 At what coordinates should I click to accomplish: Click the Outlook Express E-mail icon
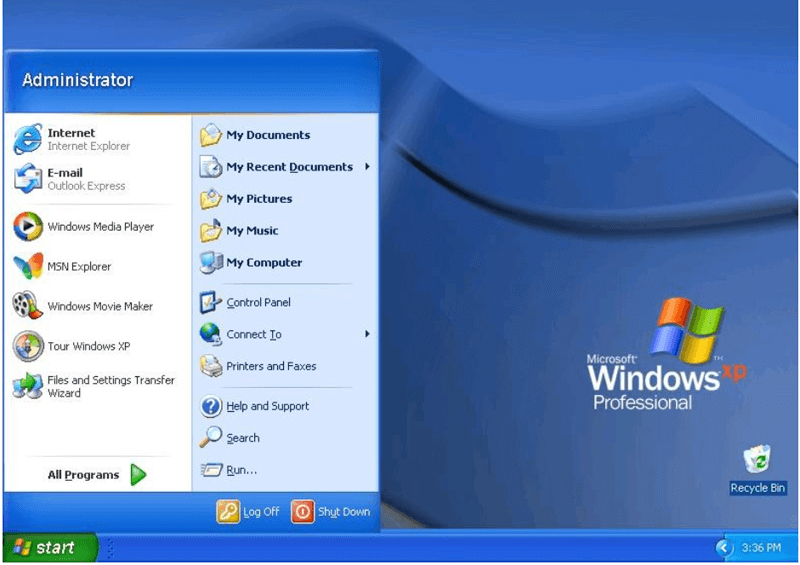tap(28, 179)
